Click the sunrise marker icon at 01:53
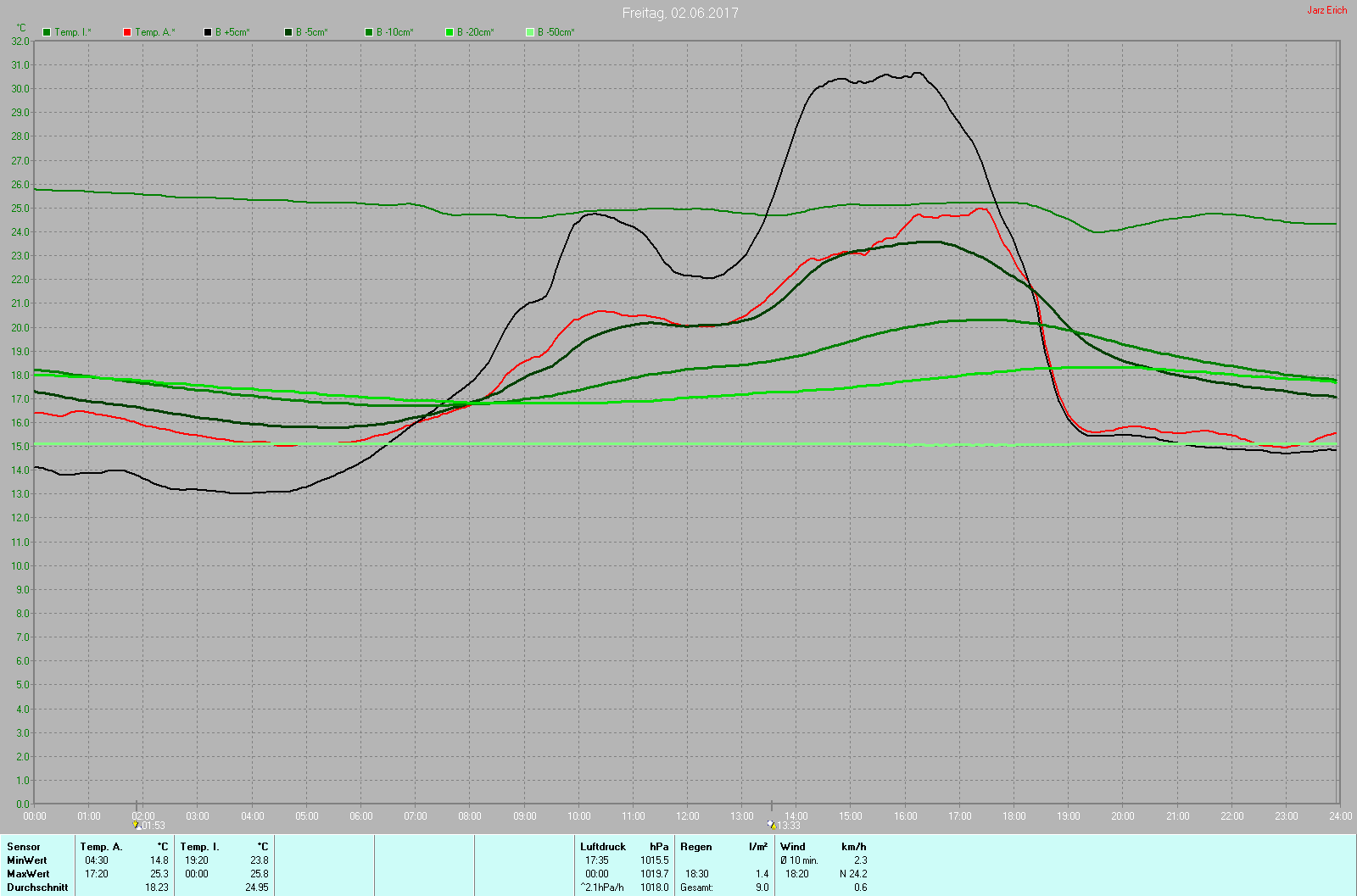The width and height of the screenshot is (1357, 896). [136, 825]
